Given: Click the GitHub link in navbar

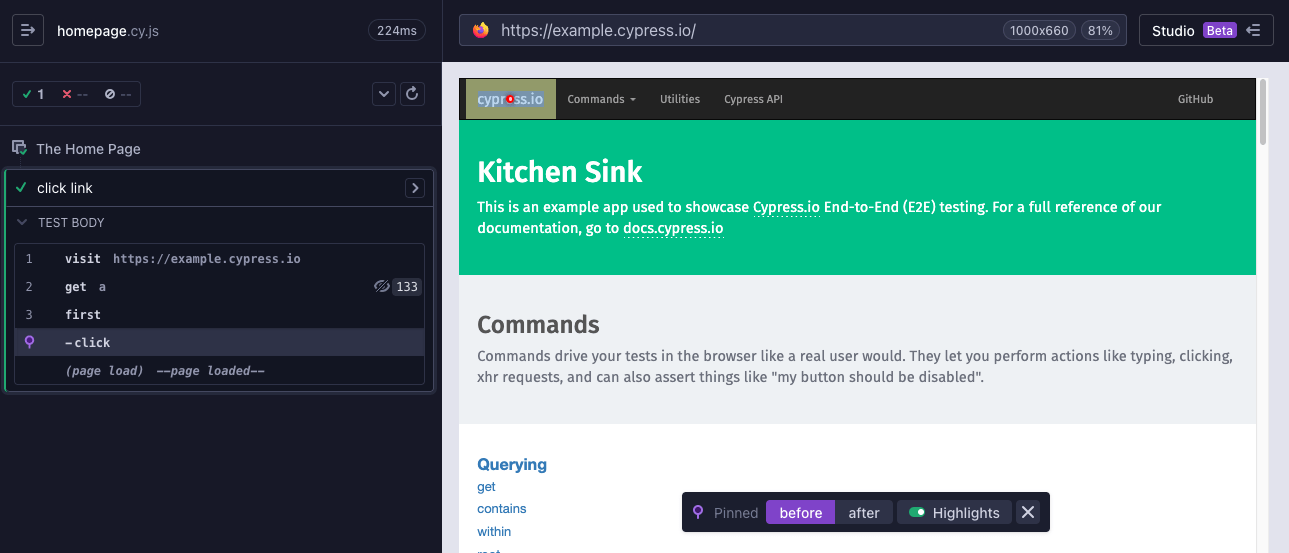Looking at the screenshot, I should (x=1195, y=99).
